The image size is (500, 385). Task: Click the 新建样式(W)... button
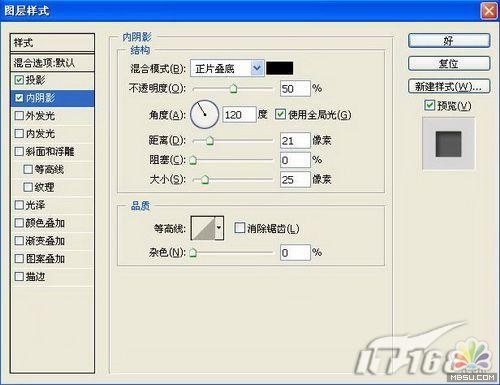pyautogui.click(x=449, y=86)
